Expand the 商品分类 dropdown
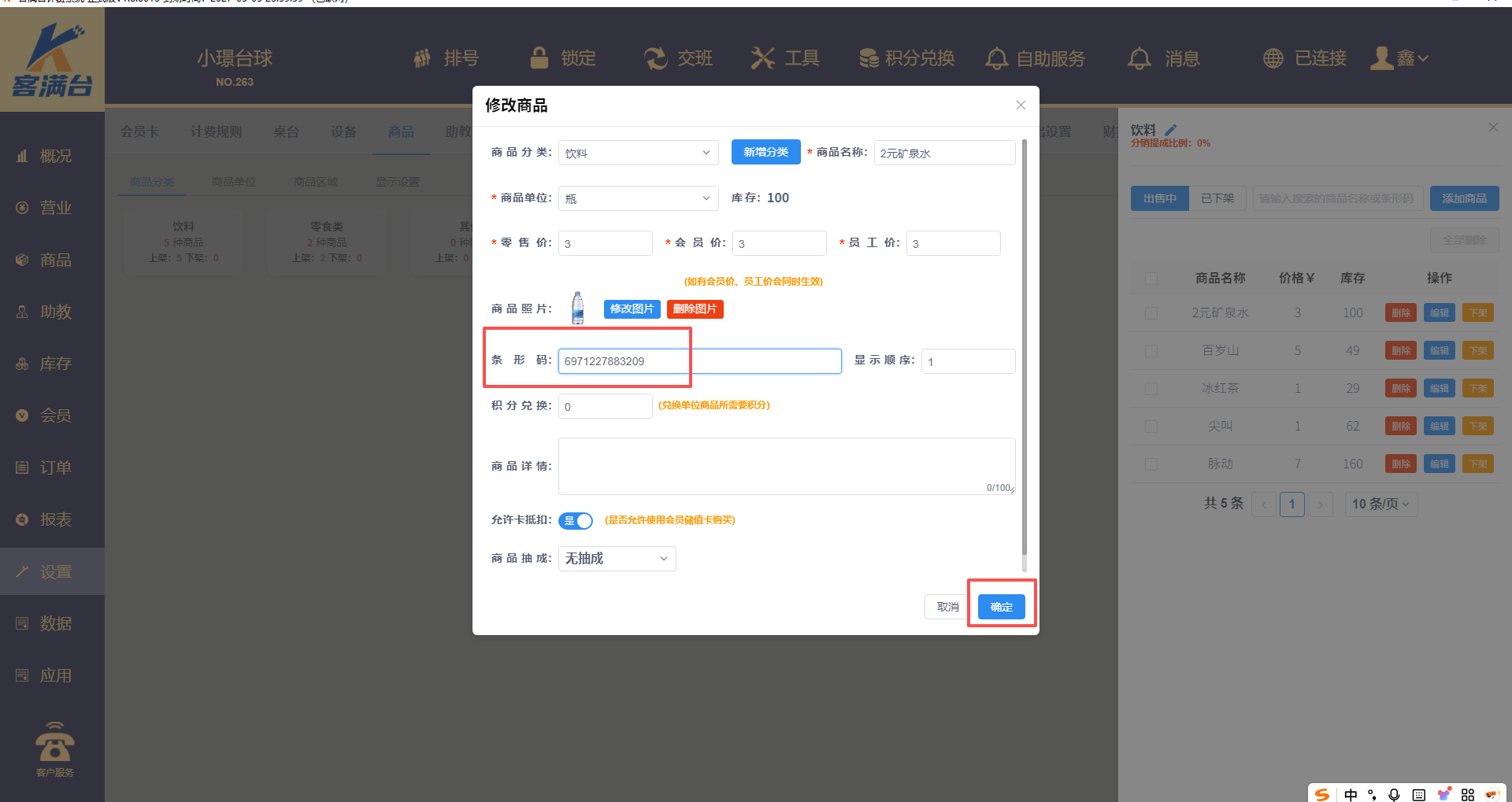The height and width of the screenshot is (802, 1512). pyautogui.click(x=638, y=153)
